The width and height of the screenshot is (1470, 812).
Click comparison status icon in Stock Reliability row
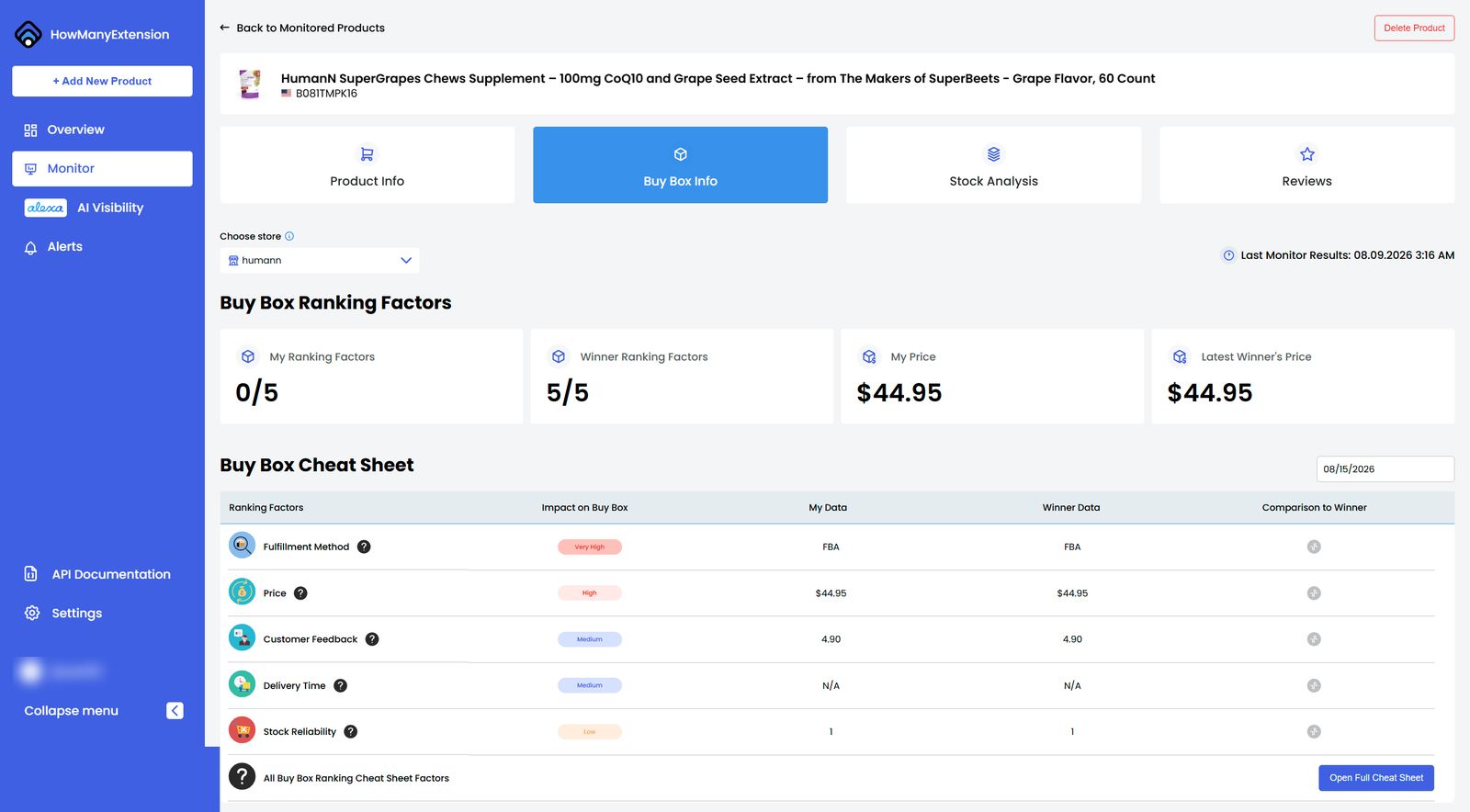1314,732
